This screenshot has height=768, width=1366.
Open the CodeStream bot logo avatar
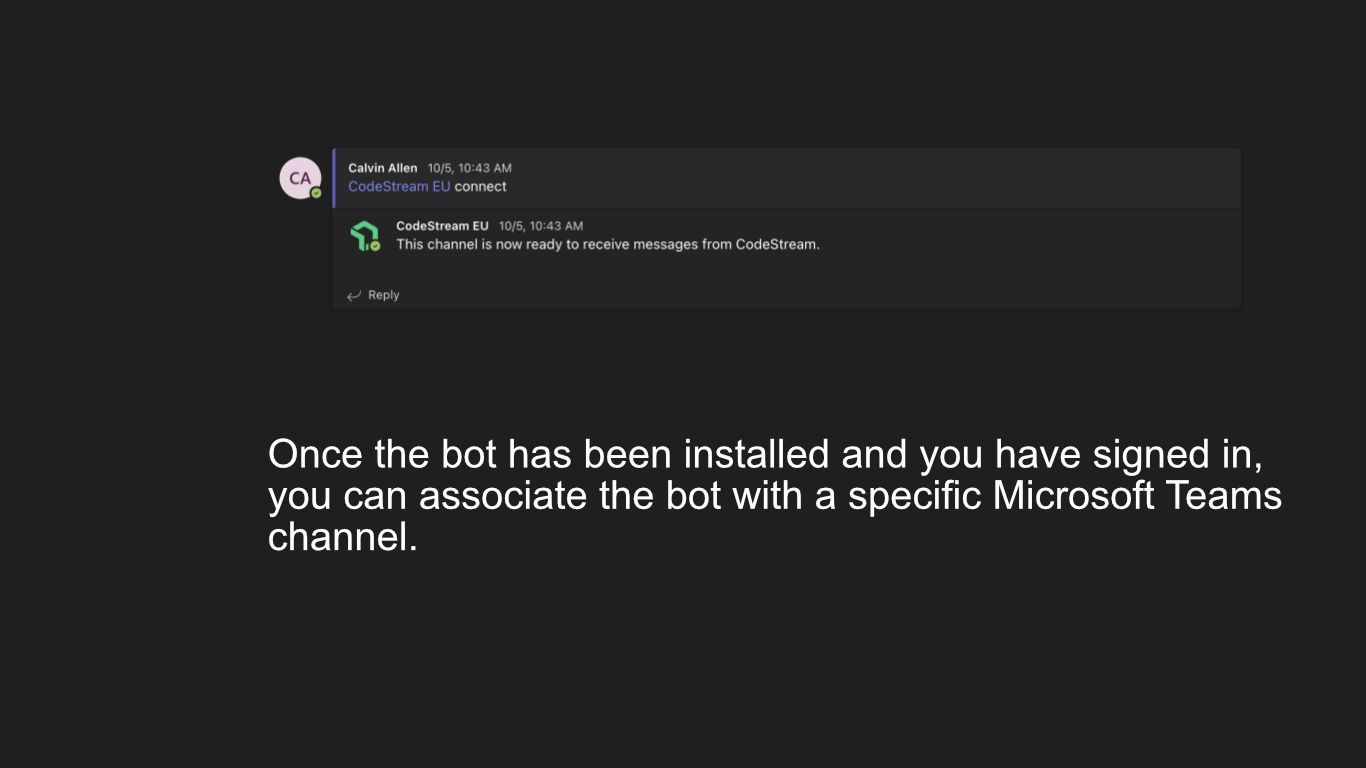(363, 235)
